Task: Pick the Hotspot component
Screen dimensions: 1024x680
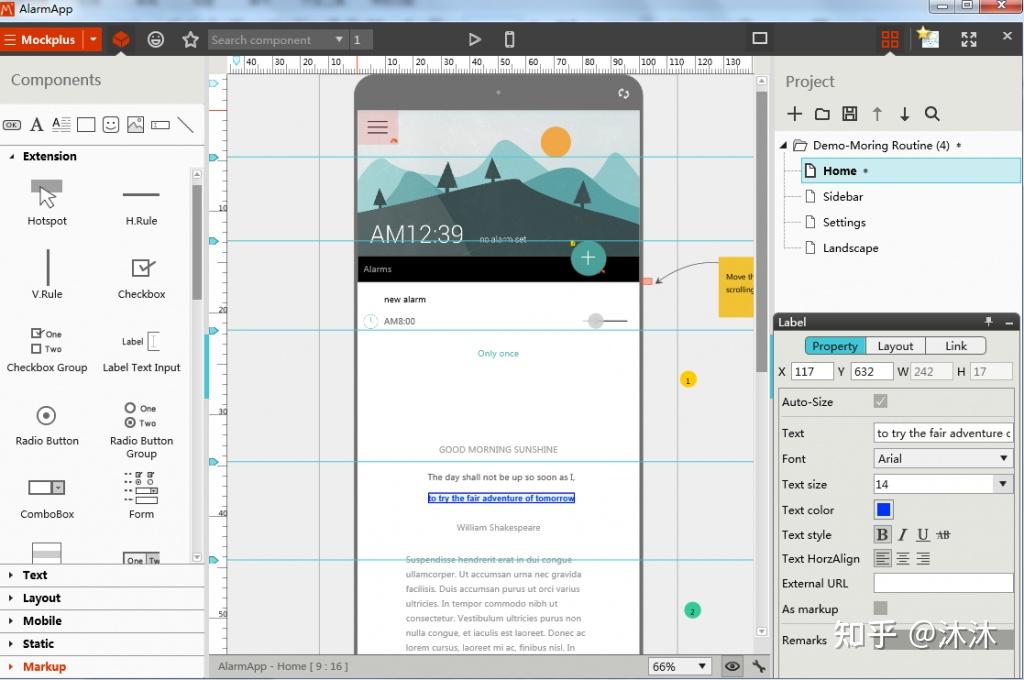Action: 47,202
